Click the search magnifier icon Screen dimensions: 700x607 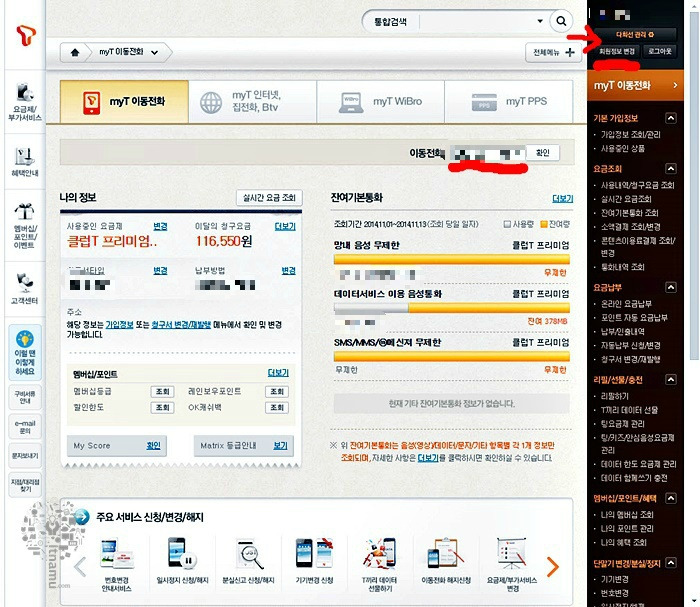click(x=561, y=21)
